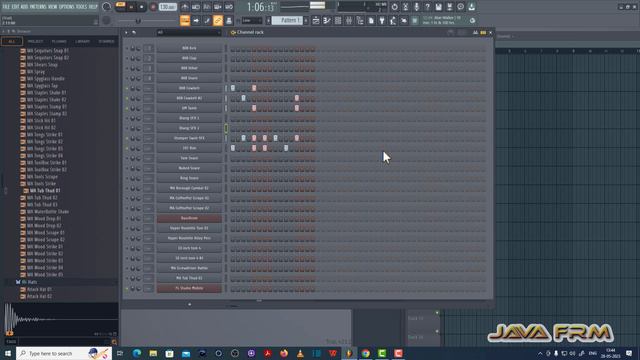The width and height of the screenshot is (640, 360).
Task: Open the Playlist view icon
Action: coord(316,21)
